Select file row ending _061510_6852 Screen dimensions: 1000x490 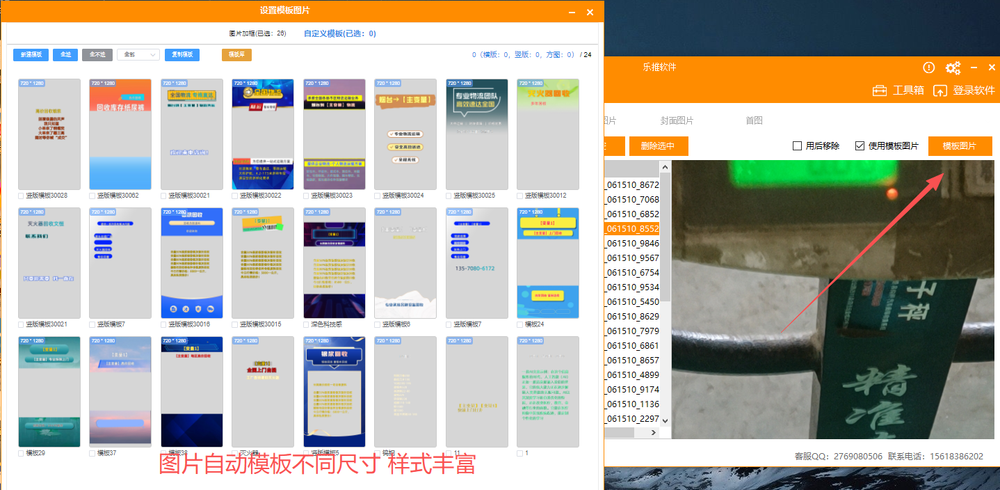pos(631,214)
